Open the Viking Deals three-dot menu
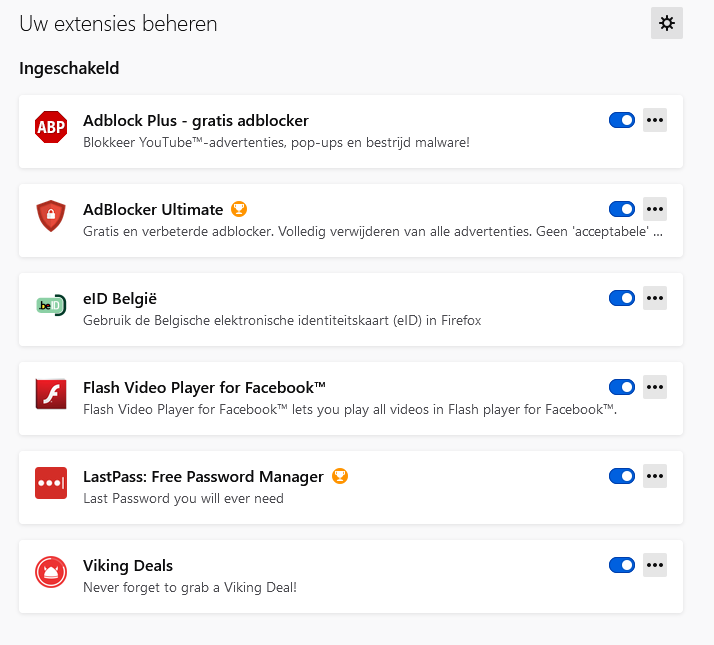The width and height of the screenshot is (714, 645). click(655, 565)
